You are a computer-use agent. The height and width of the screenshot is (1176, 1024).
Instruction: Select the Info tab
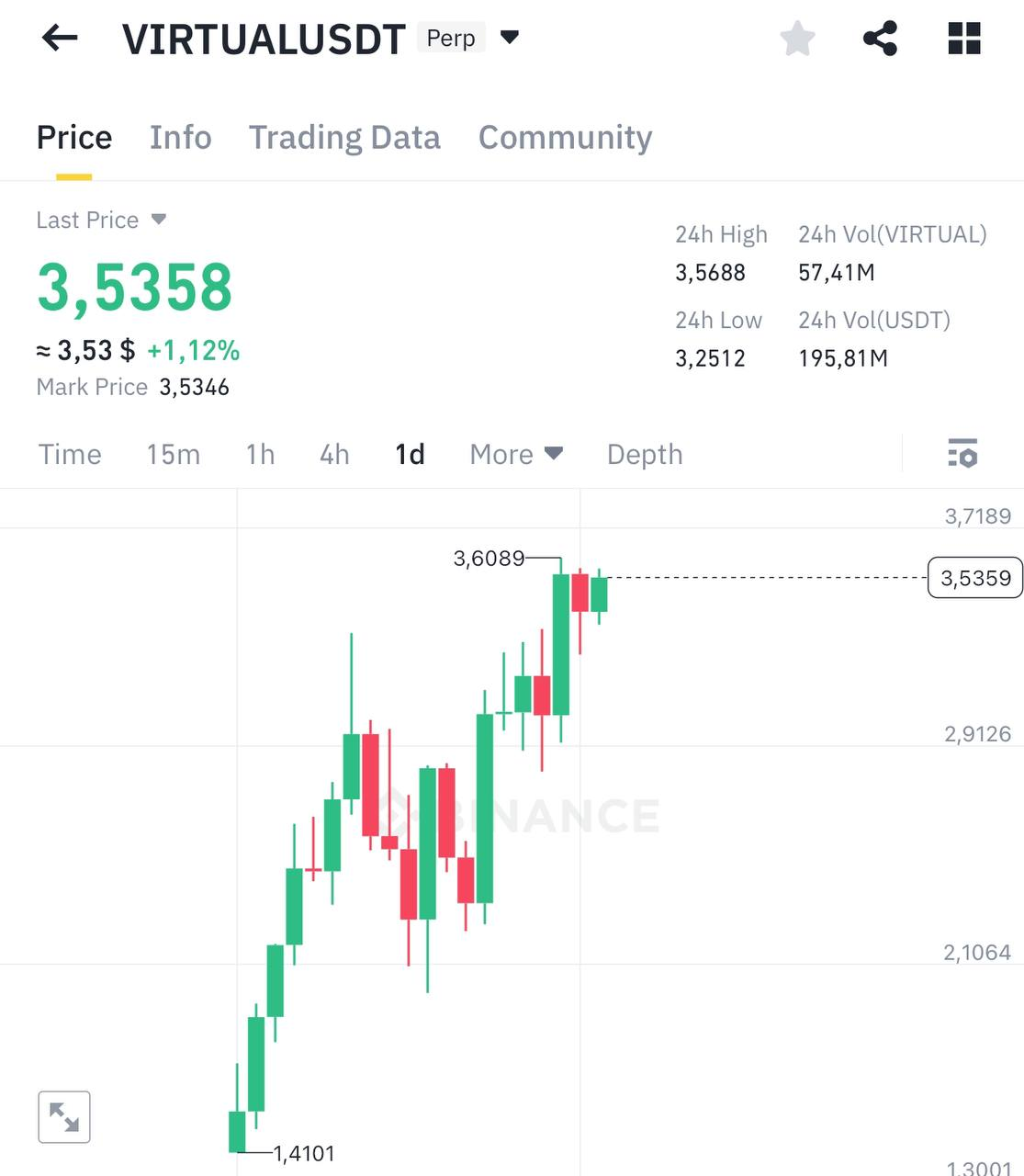(180, 137)
